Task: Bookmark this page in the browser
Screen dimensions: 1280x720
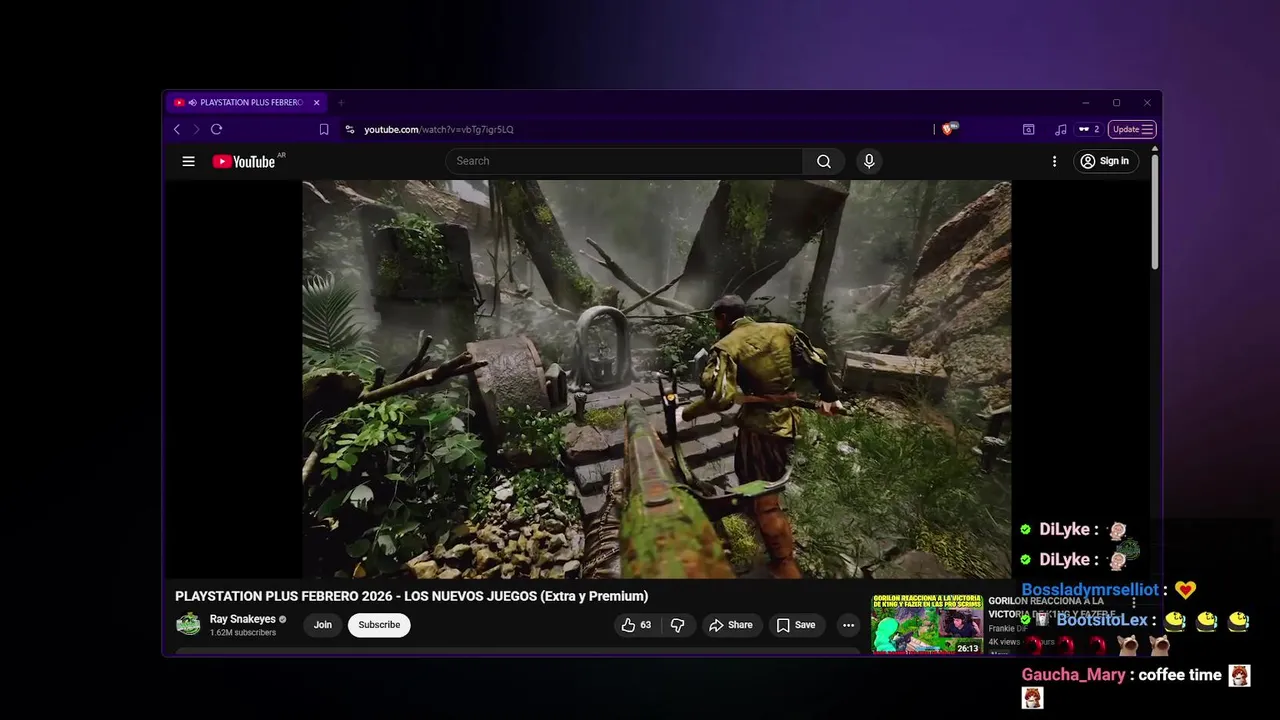Action: pos(324,129)
